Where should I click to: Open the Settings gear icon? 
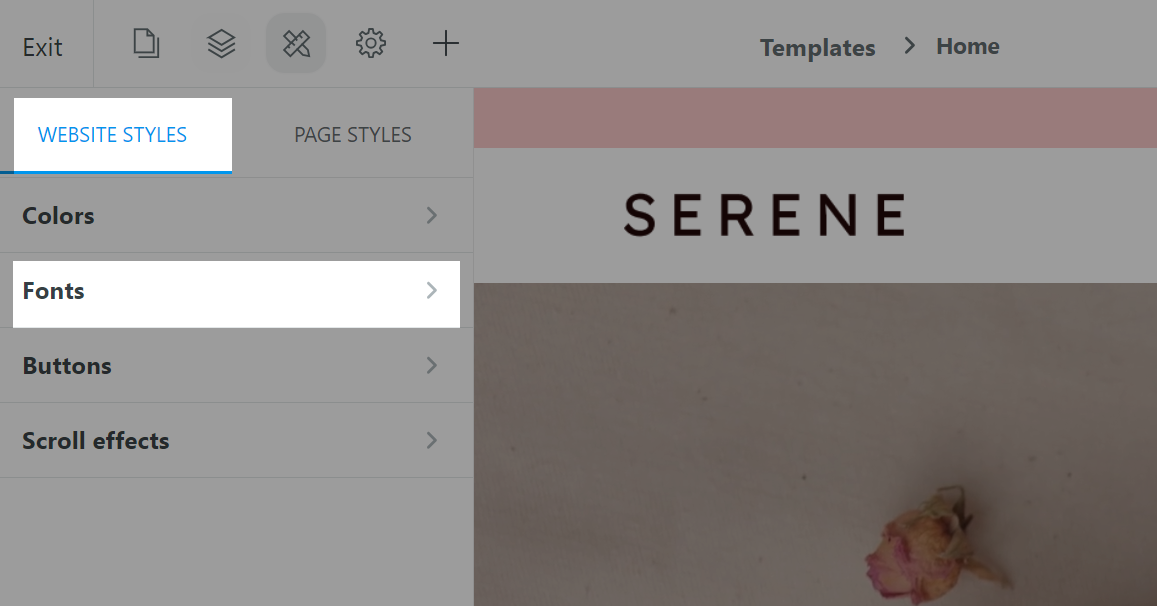pos(370,44)
